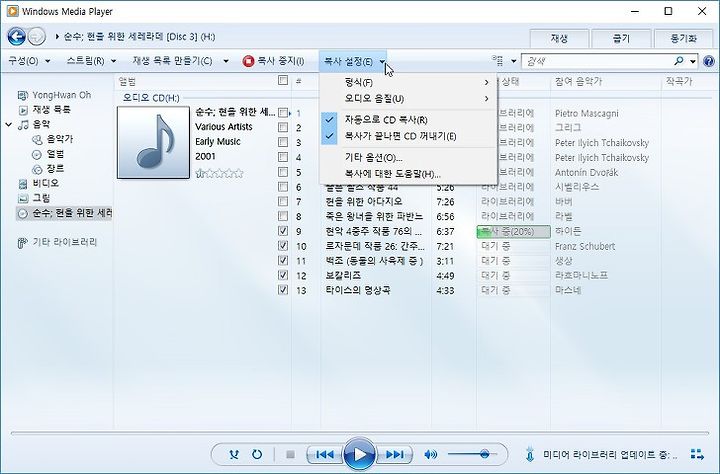The image size is (720, 474).
Task: Click the round play button
Action: tap(360, 454)
